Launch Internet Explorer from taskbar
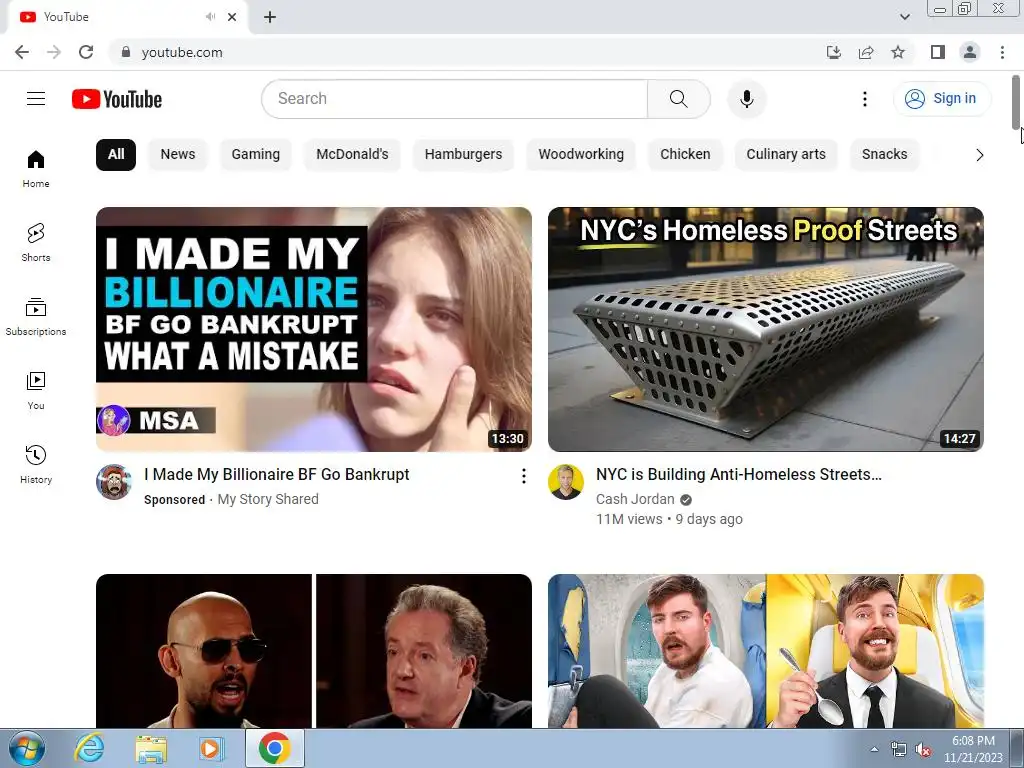 click(89, 748)
